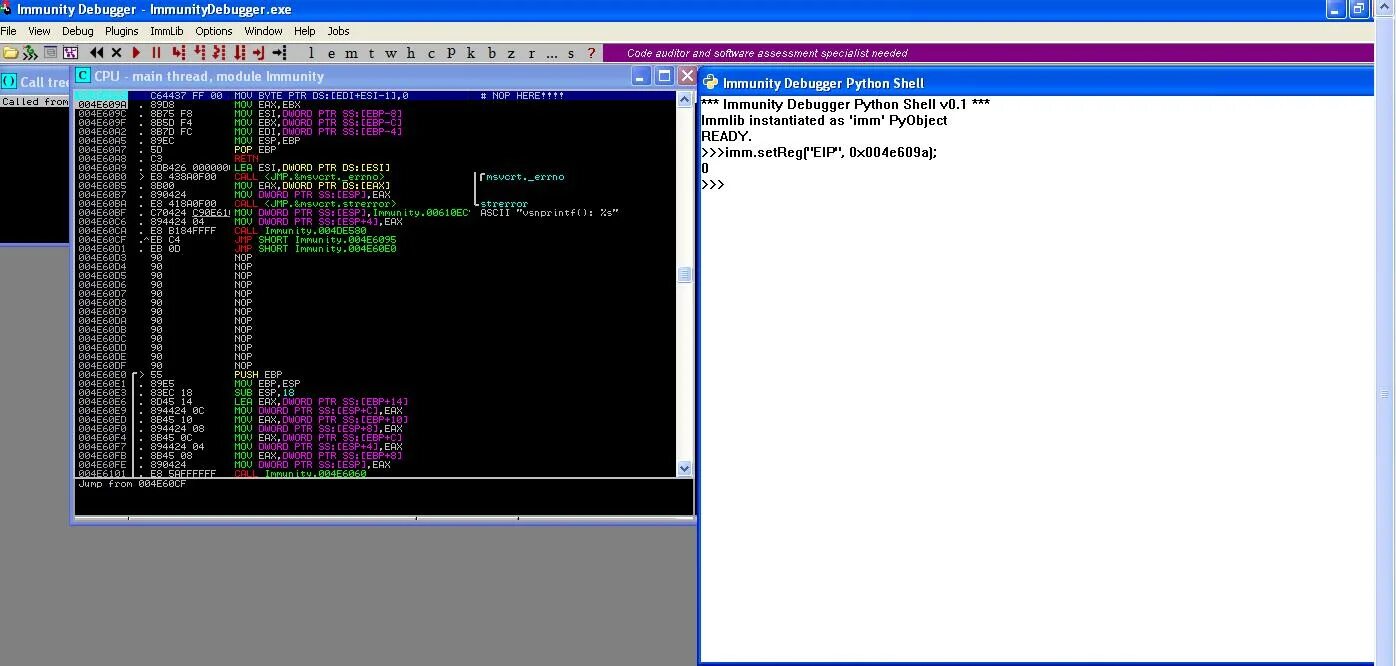Attach to process with running-man icon
Viewport: 1396px width, 666px height.
click(30, 53)
